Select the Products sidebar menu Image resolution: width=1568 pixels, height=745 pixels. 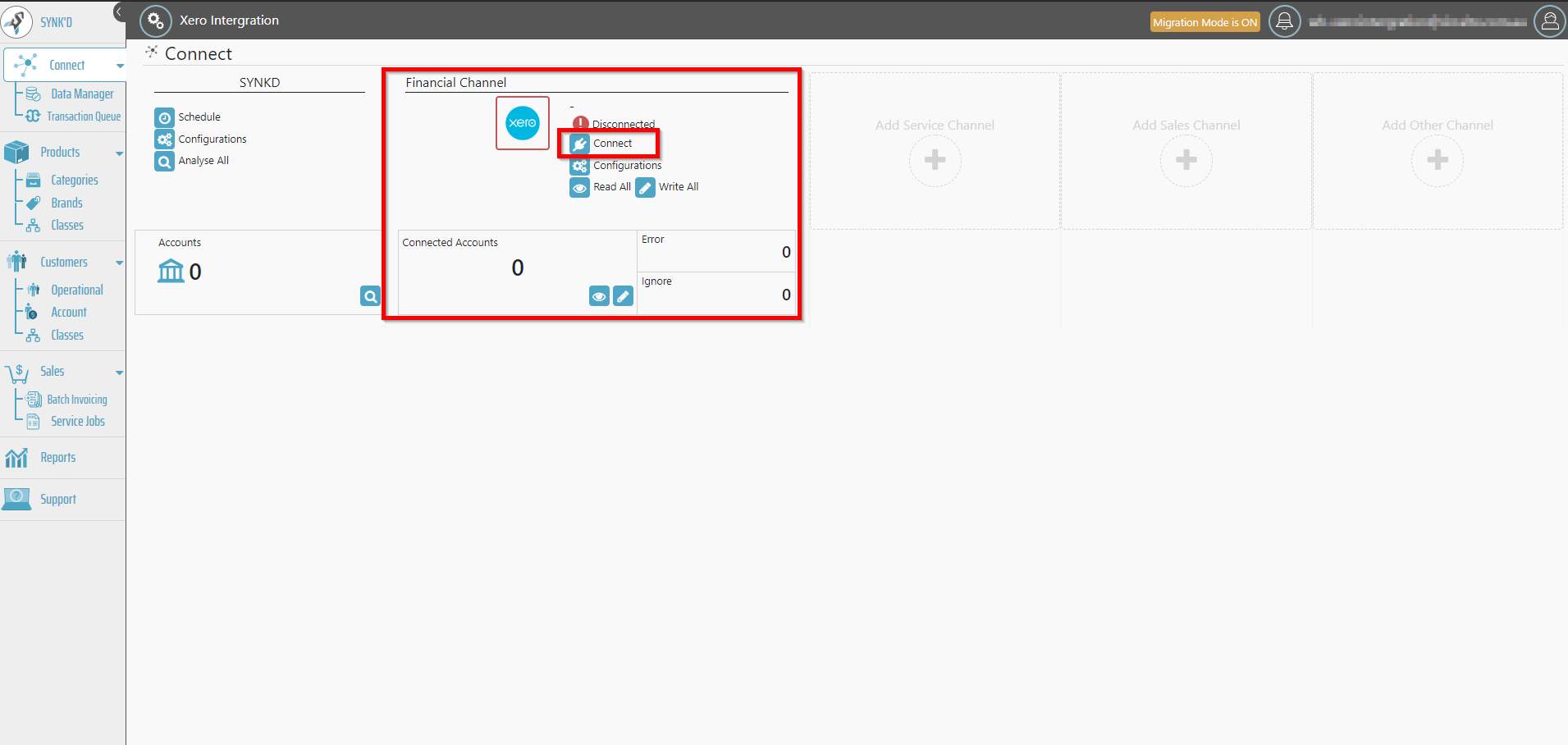[x=60, y=153]
